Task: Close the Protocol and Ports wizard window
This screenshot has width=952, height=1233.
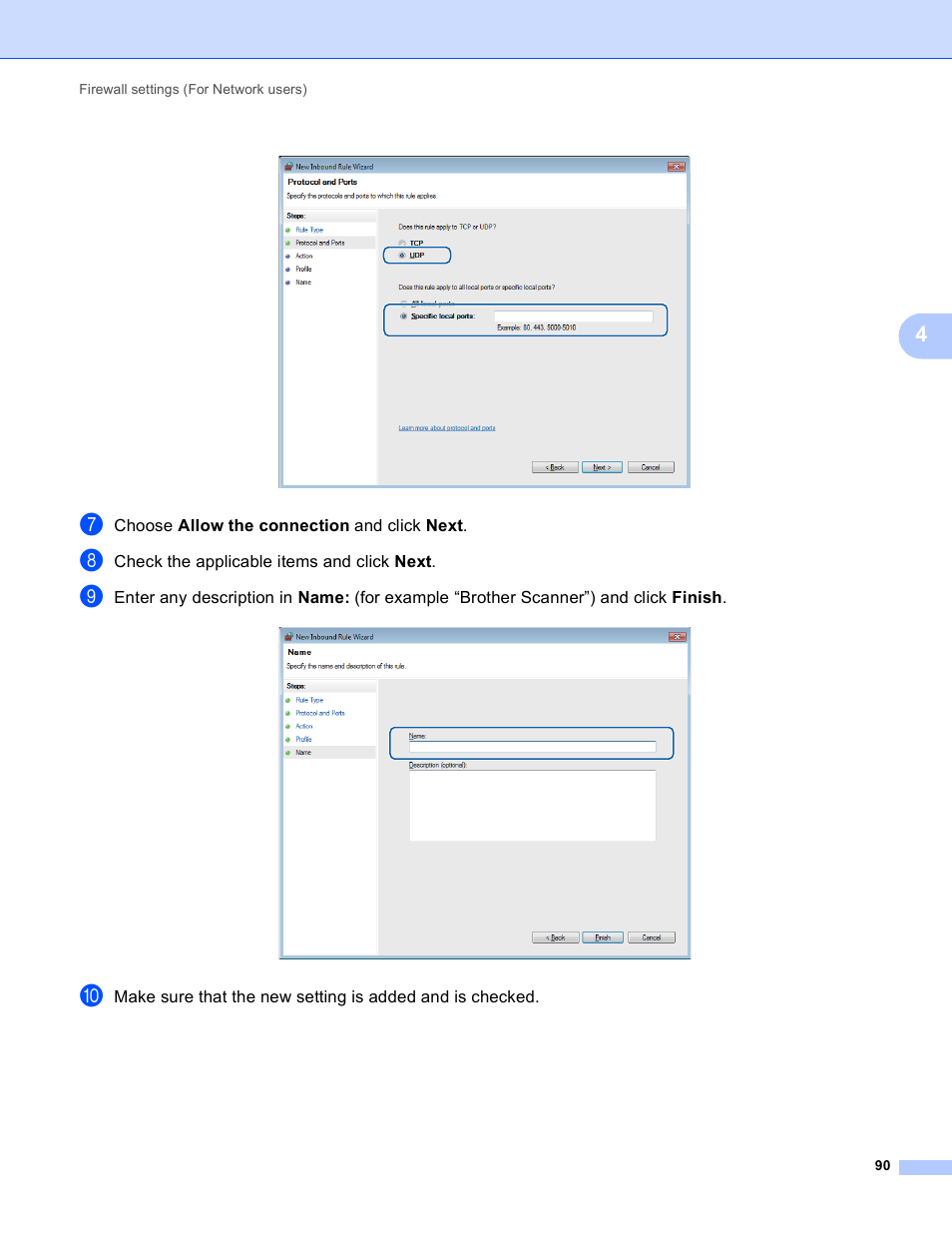Action: pyautogui.click(x=676, y=167)
